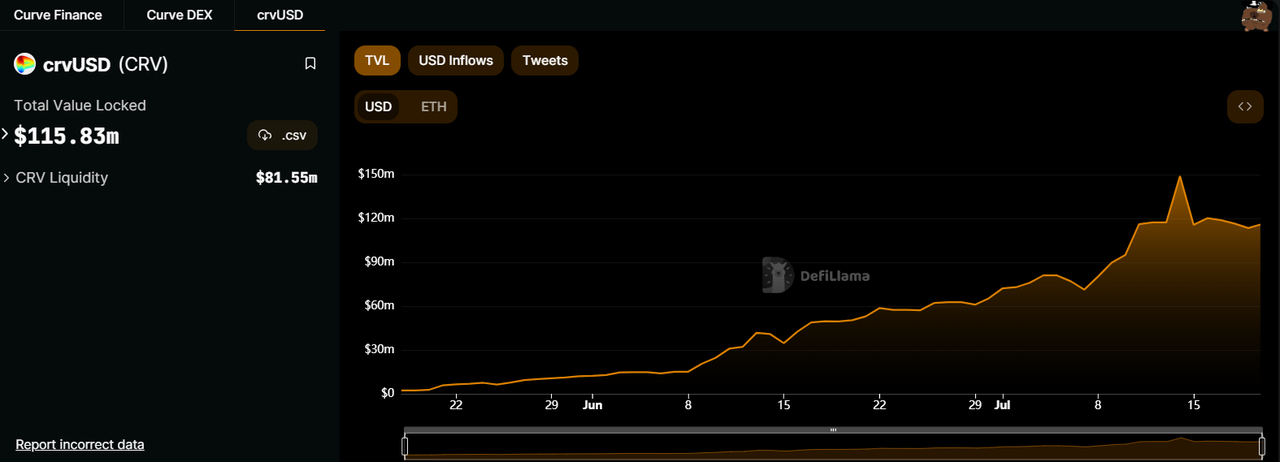Click the crvUSD (CRV) title text
This screenshot has height=462, width=1280.
(106, 64)
